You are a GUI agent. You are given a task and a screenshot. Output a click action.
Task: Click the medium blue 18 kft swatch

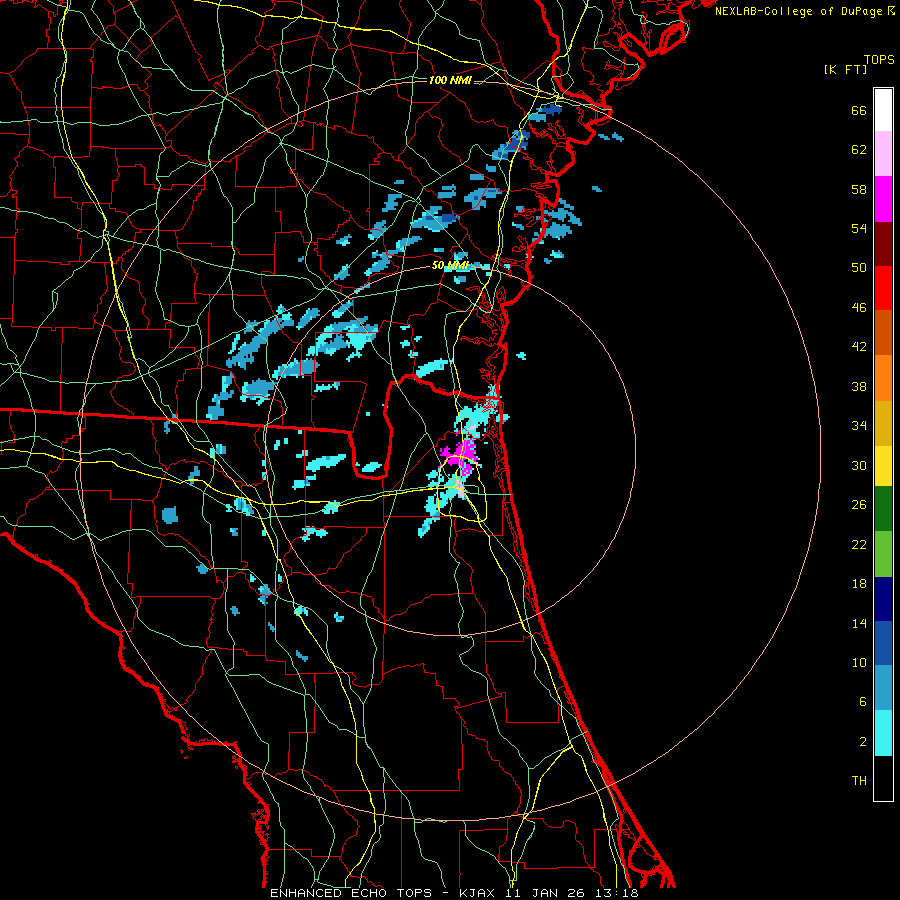[x=883, y=643]
